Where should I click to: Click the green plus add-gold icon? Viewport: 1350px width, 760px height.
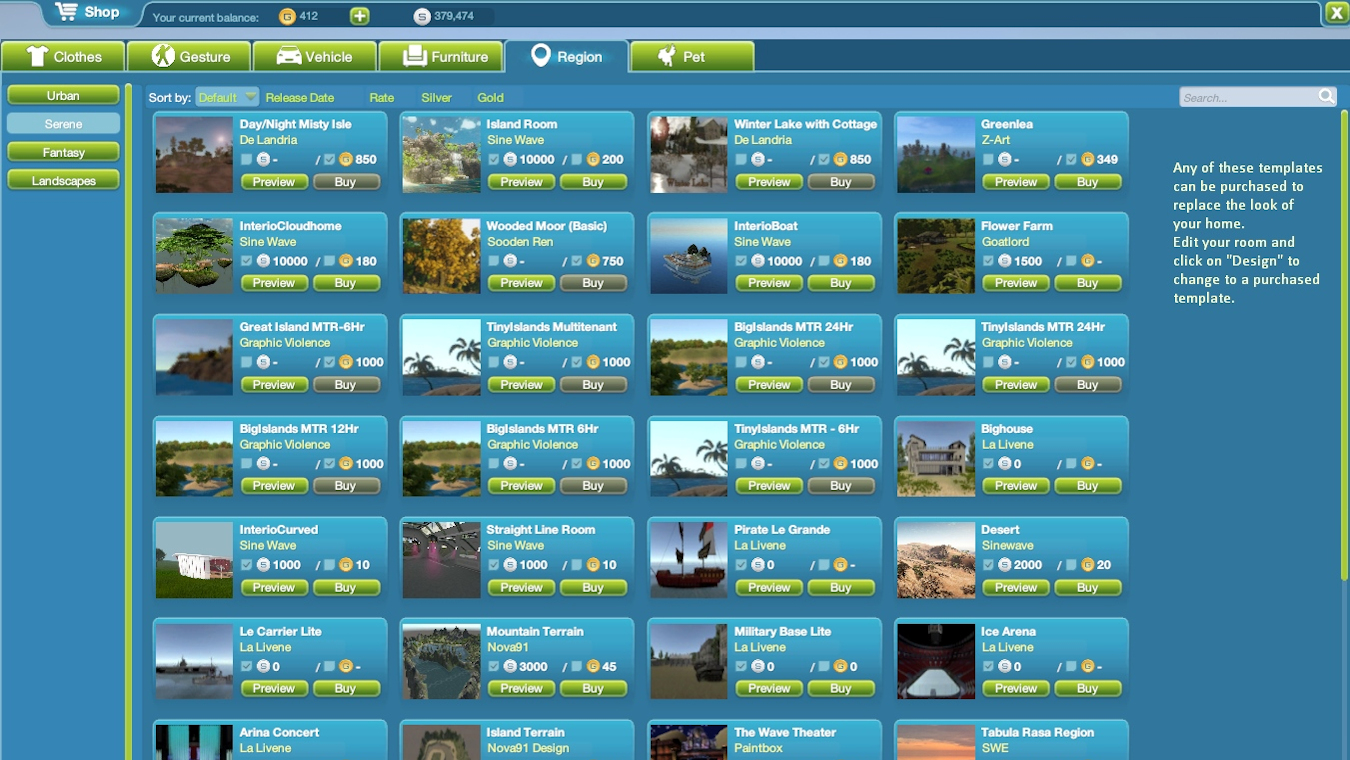point(359,16)
